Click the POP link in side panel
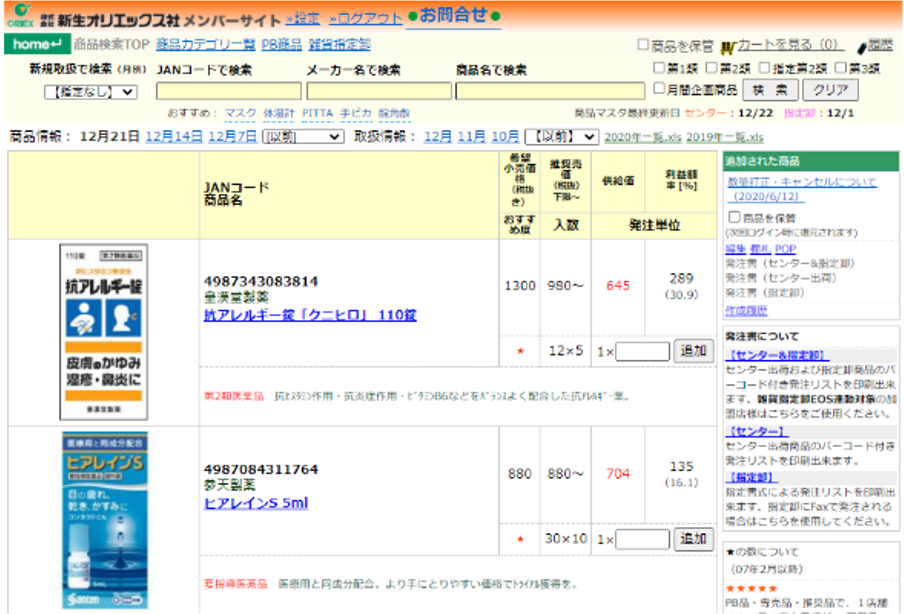 [x=785, y=248]
